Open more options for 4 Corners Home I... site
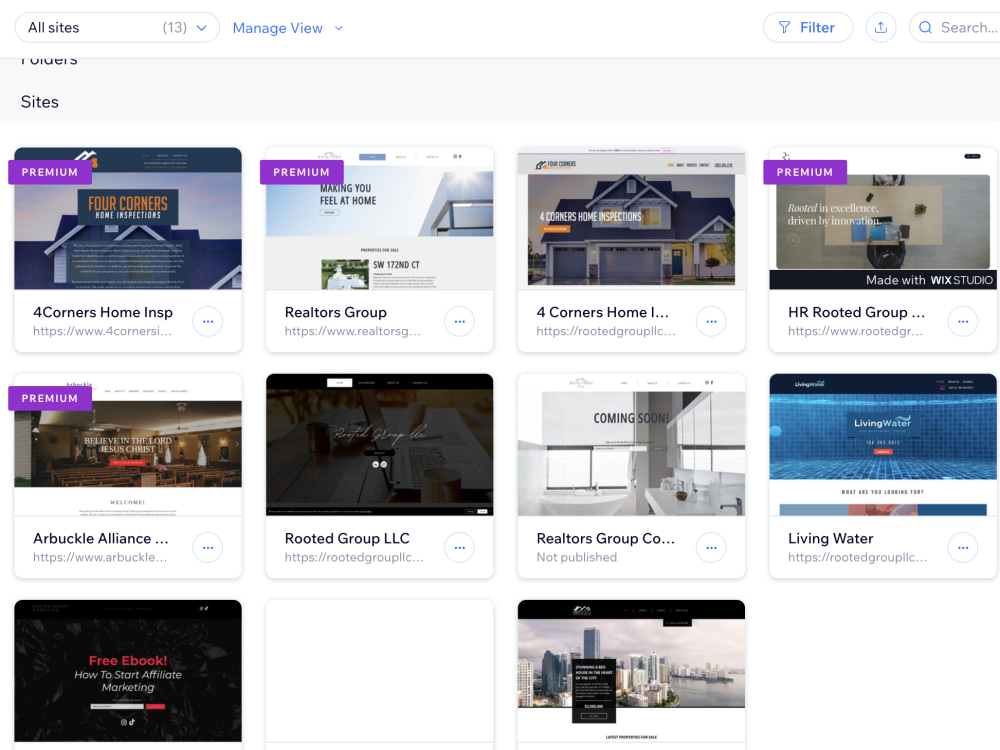 (711, 321)
